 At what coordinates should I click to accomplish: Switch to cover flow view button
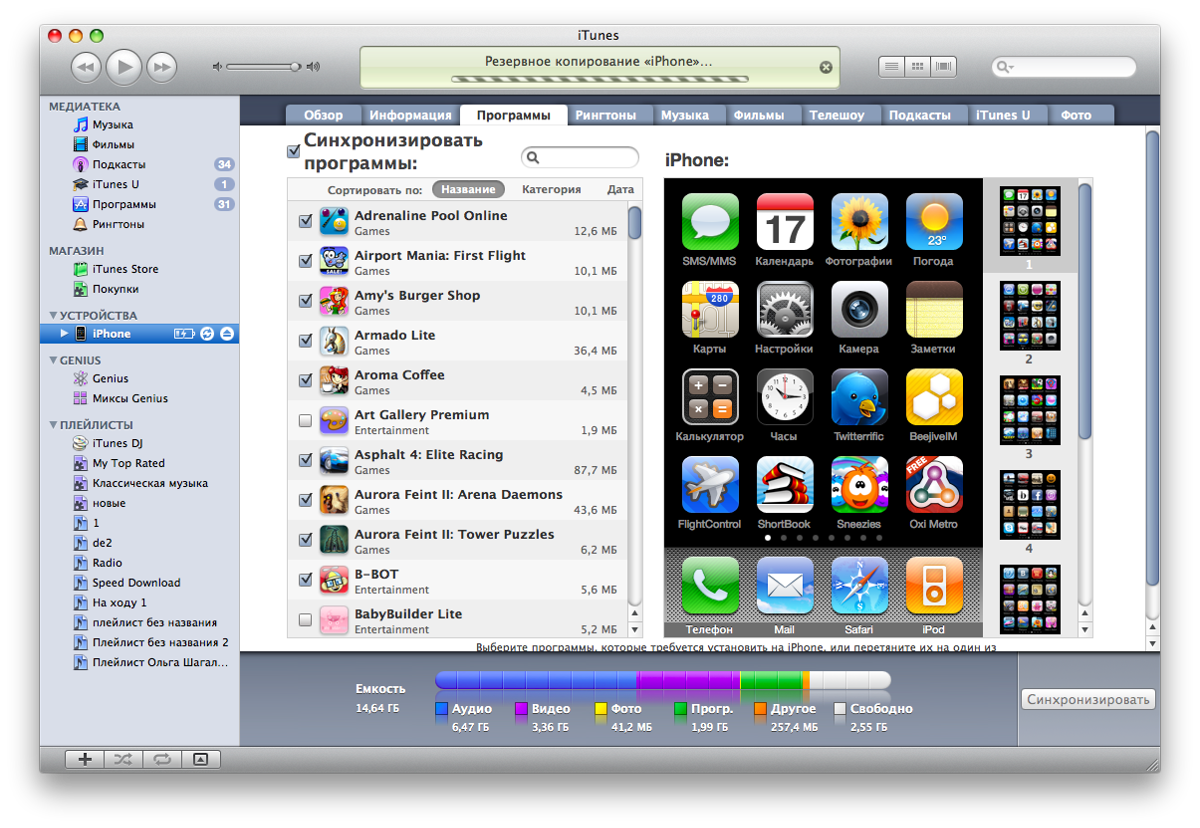[x=943, y=67]
